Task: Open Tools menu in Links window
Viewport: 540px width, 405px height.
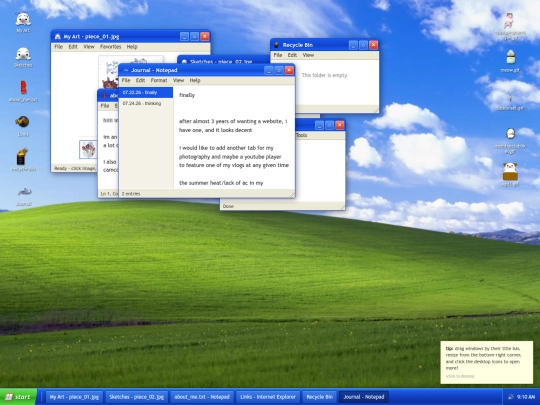Action: click(301, 135)
